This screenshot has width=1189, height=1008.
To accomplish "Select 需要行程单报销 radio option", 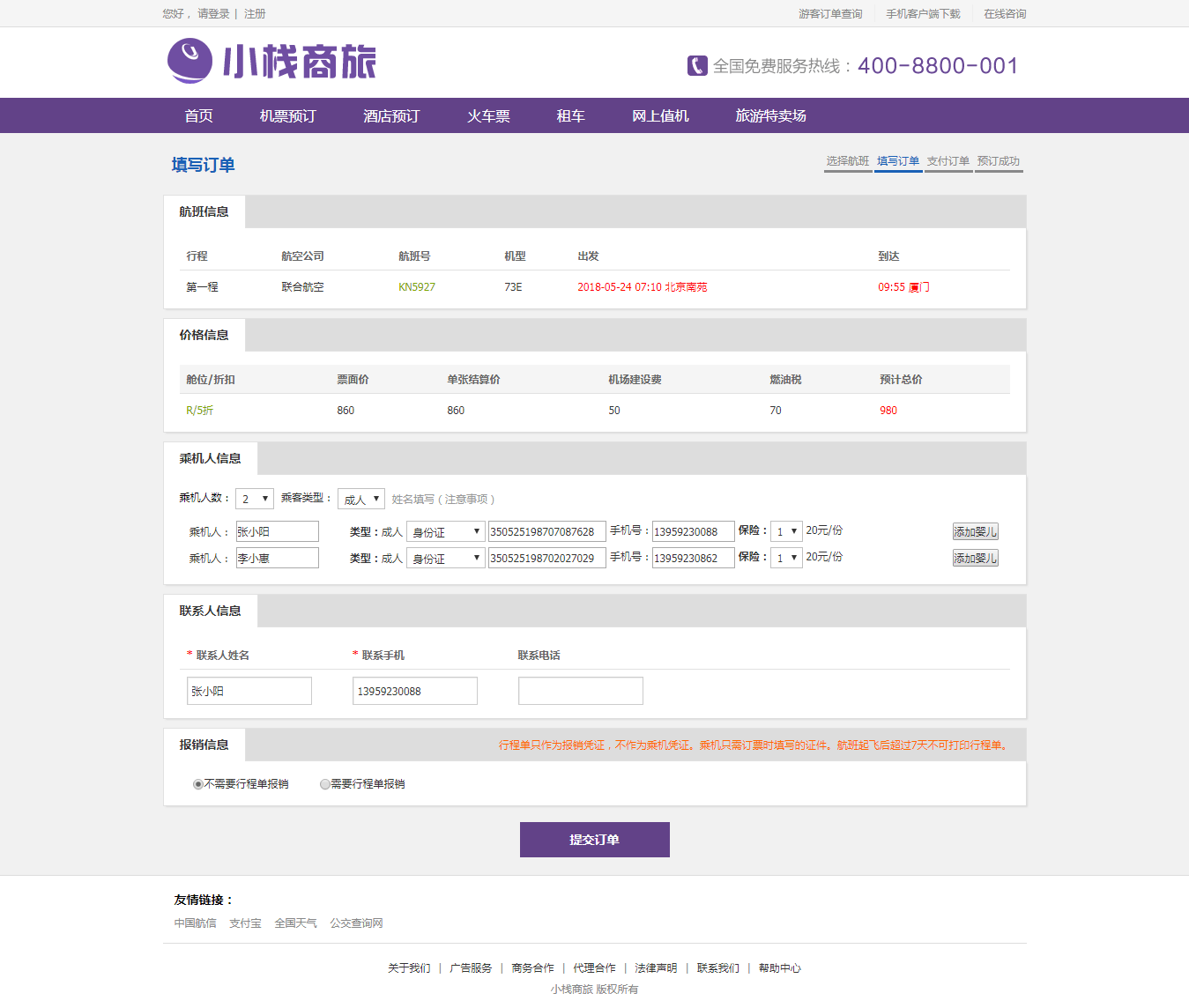I will tap(325, 784).
